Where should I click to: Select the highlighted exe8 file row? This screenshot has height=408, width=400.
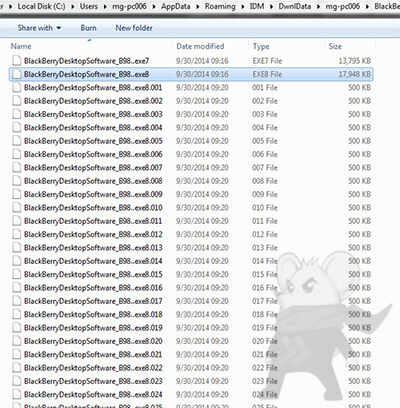191,74
